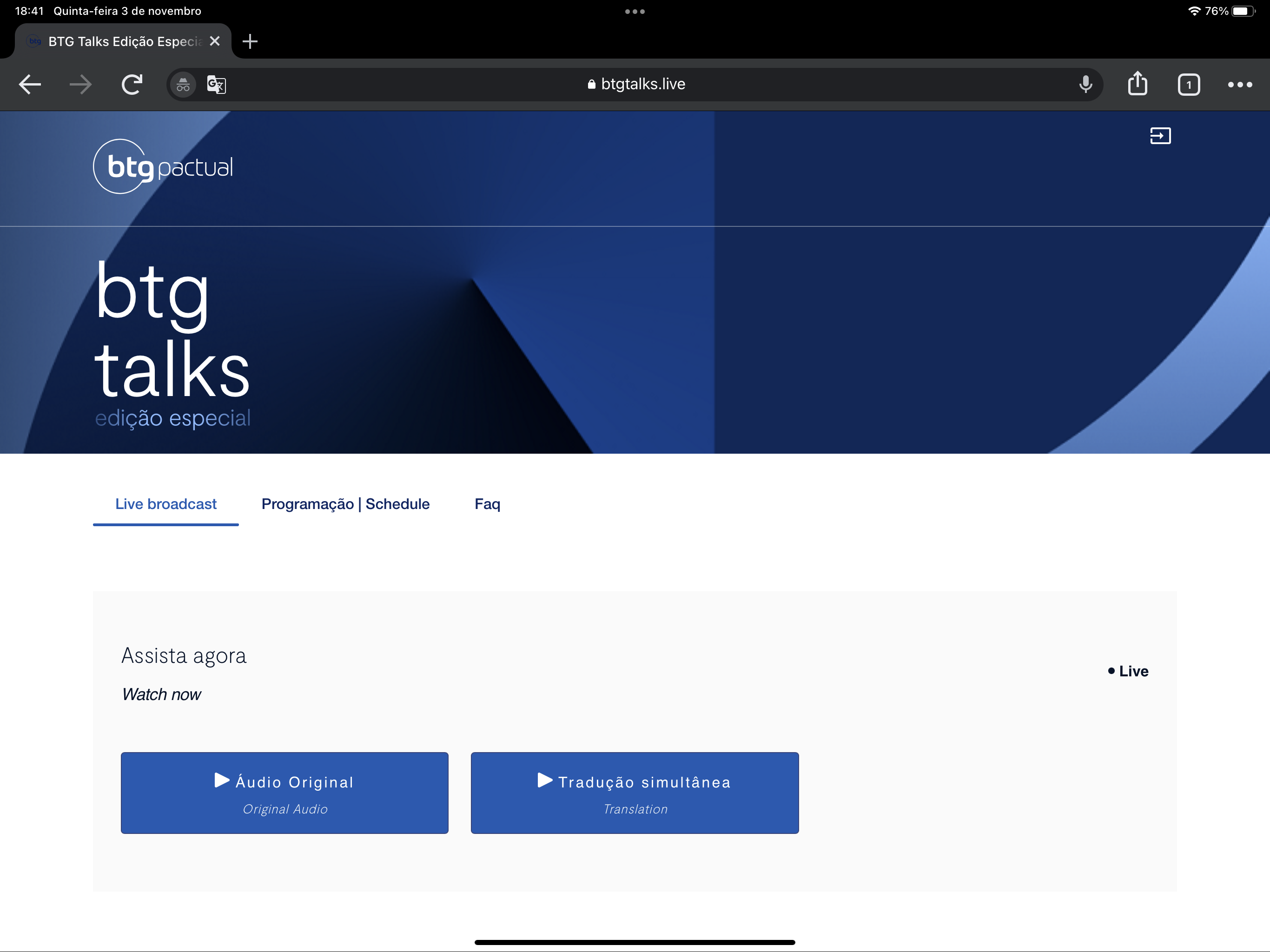The width and height of the screenshot is (1270, 952).
Task: Open the Google Translate icon
Action: (x=217, y=85)
